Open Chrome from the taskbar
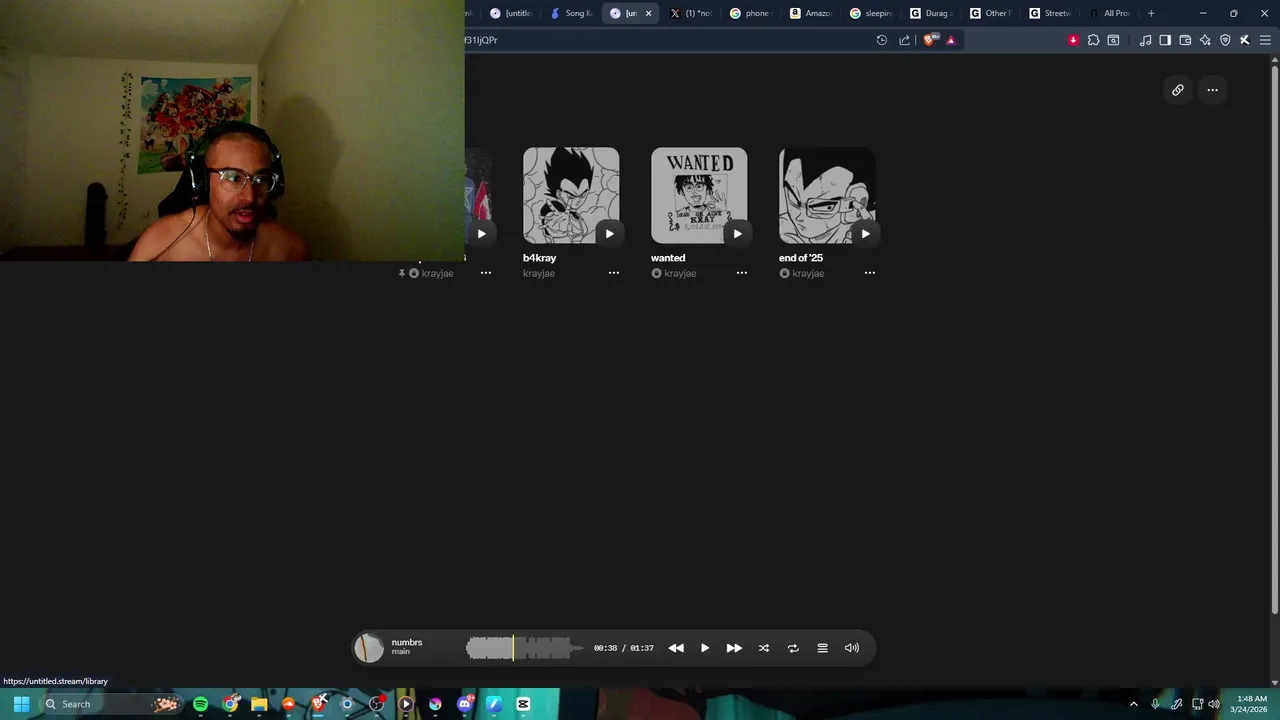The image size is (1280, 720). (231, 704)
